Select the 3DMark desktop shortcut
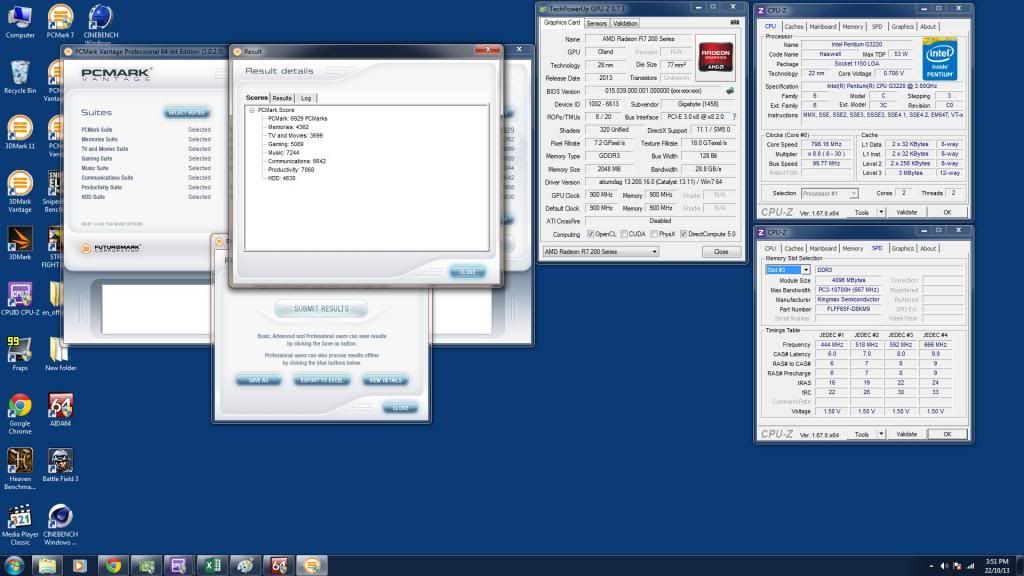 [x=20, y=243]
